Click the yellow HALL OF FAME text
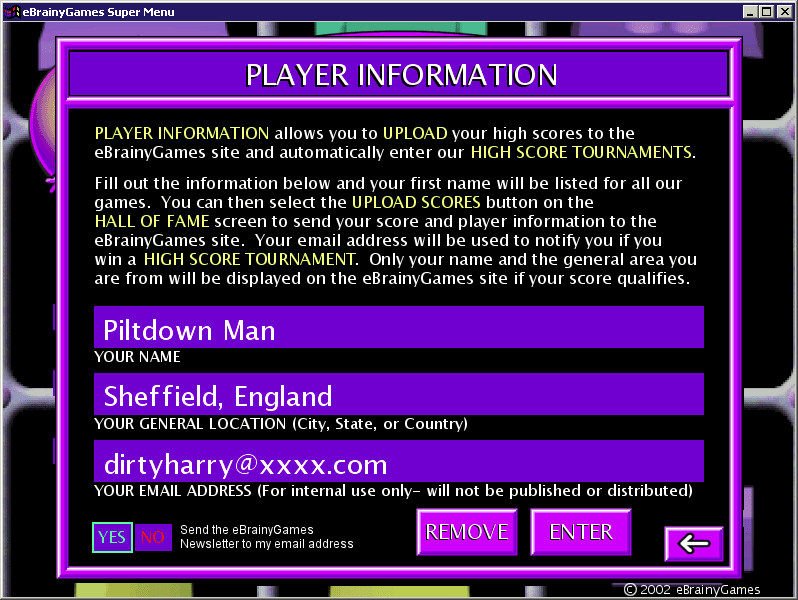Screen dimensions: 798x600 (x=152, y=221)
